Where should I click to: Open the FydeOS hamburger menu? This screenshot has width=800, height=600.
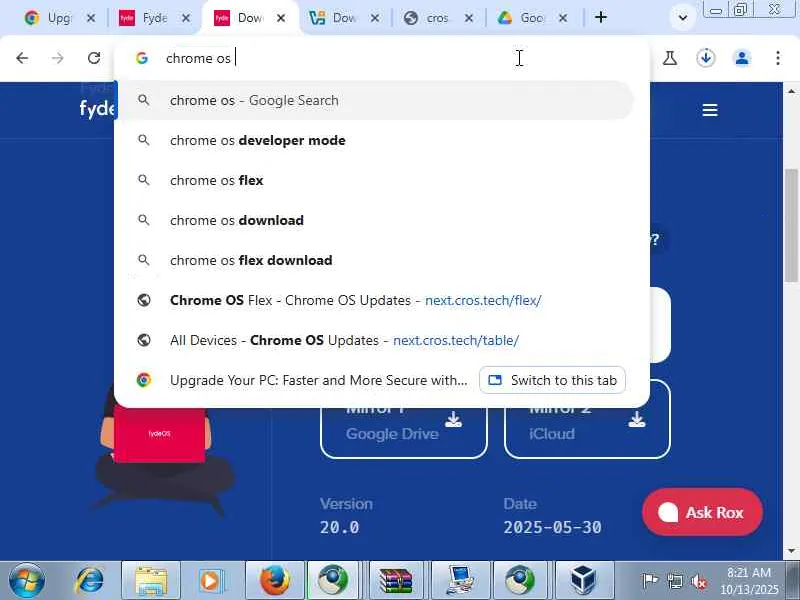click(710, 110)
